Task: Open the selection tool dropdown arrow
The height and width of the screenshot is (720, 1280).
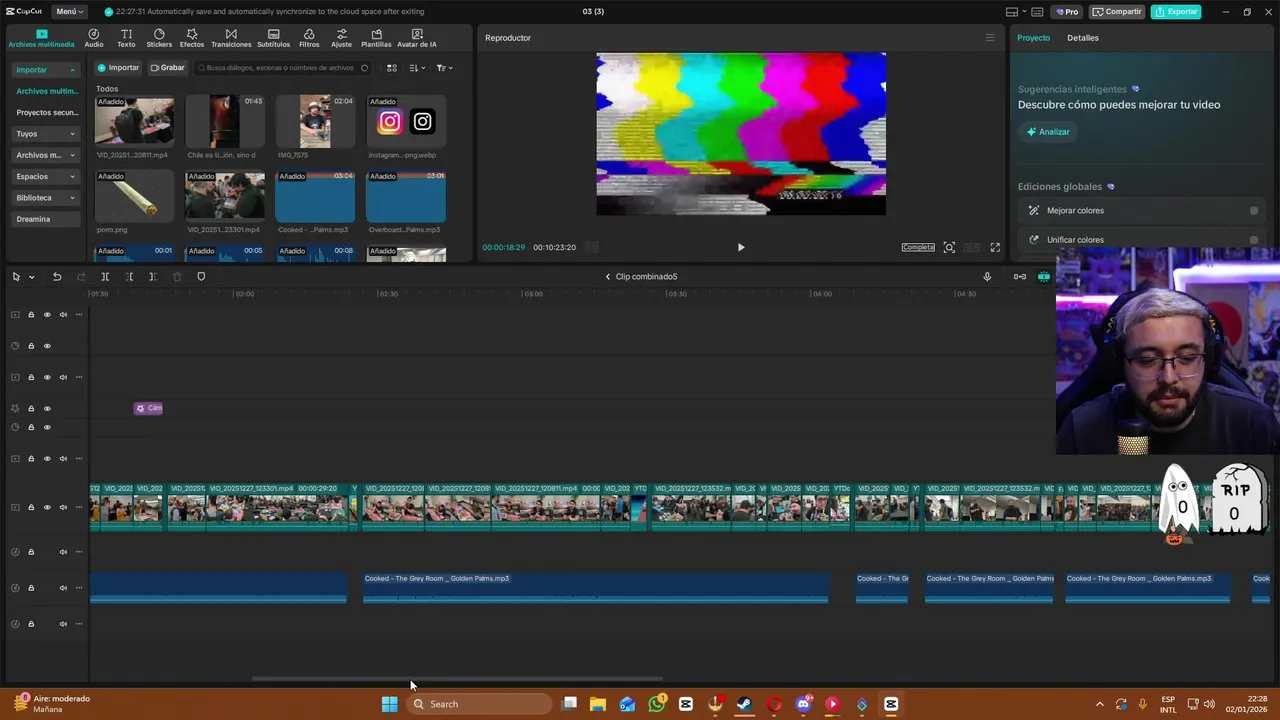Action: tap(32, 277)
